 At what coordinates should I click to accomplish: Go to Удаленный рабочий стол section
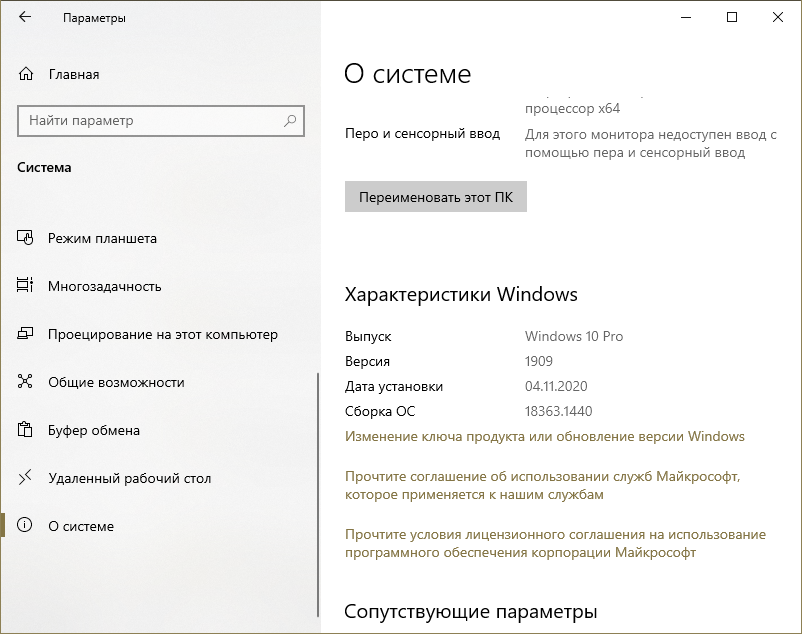pyautogui.click(x=129, y=479)
